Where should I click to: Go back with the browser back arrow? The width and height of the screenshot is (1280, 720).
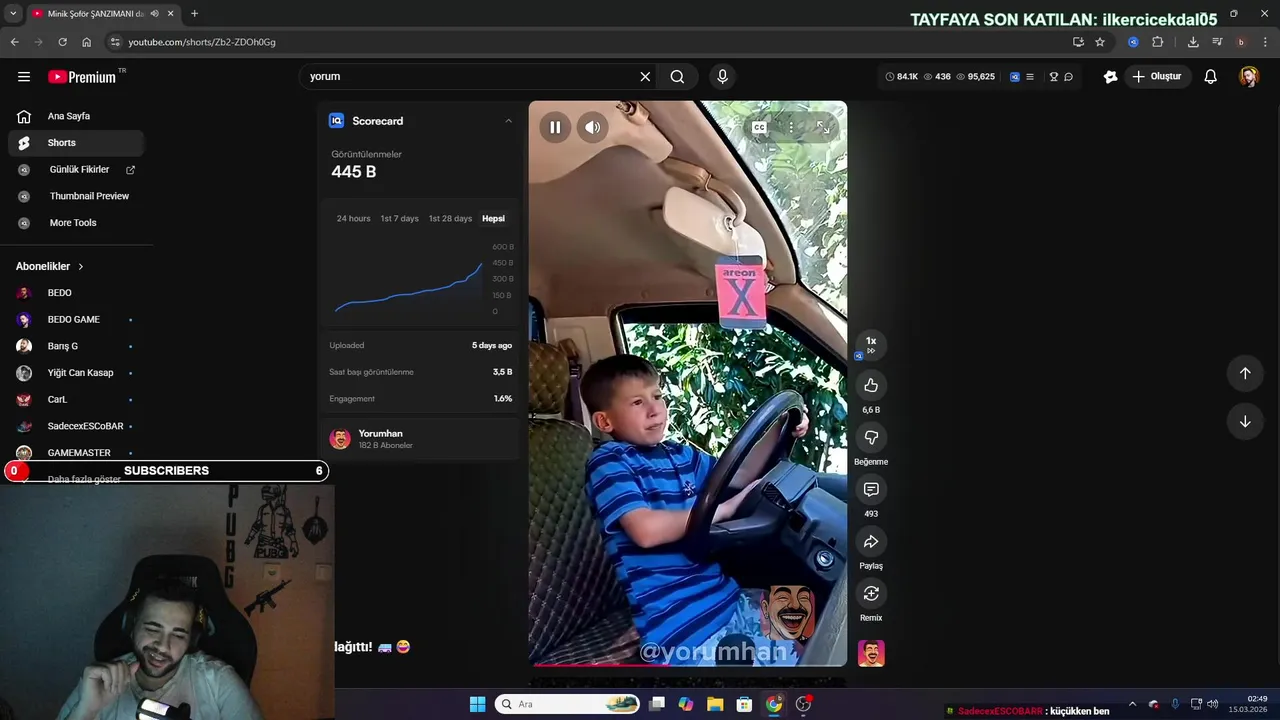(x=14, y=42)
